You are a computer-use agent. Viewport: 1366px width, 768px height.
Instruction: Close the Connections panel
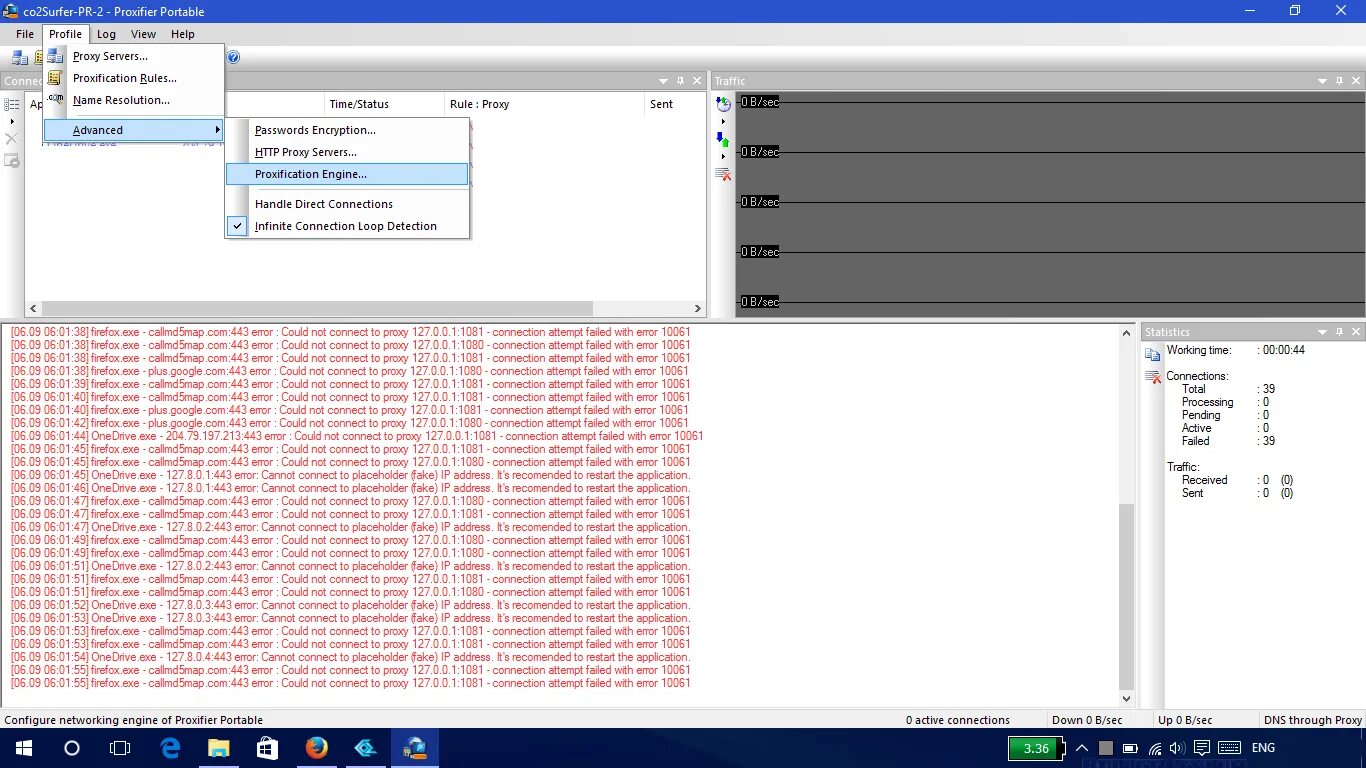click(698, 81)
